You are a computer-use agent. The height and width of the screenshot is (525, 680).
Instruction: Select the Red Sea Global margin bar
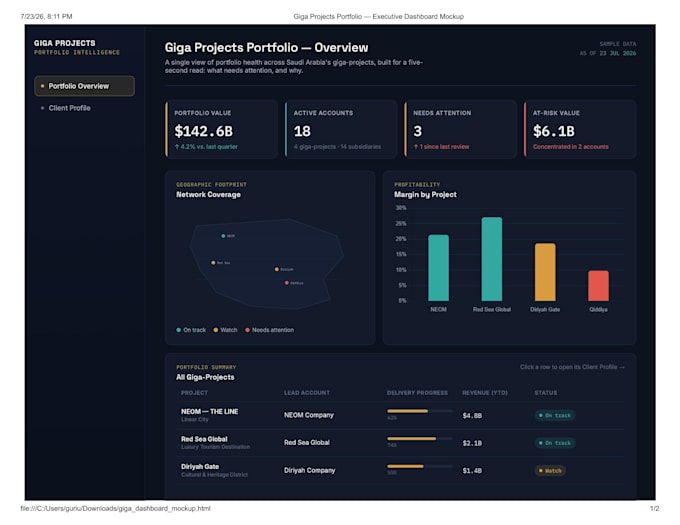click(x=492, y=259)
